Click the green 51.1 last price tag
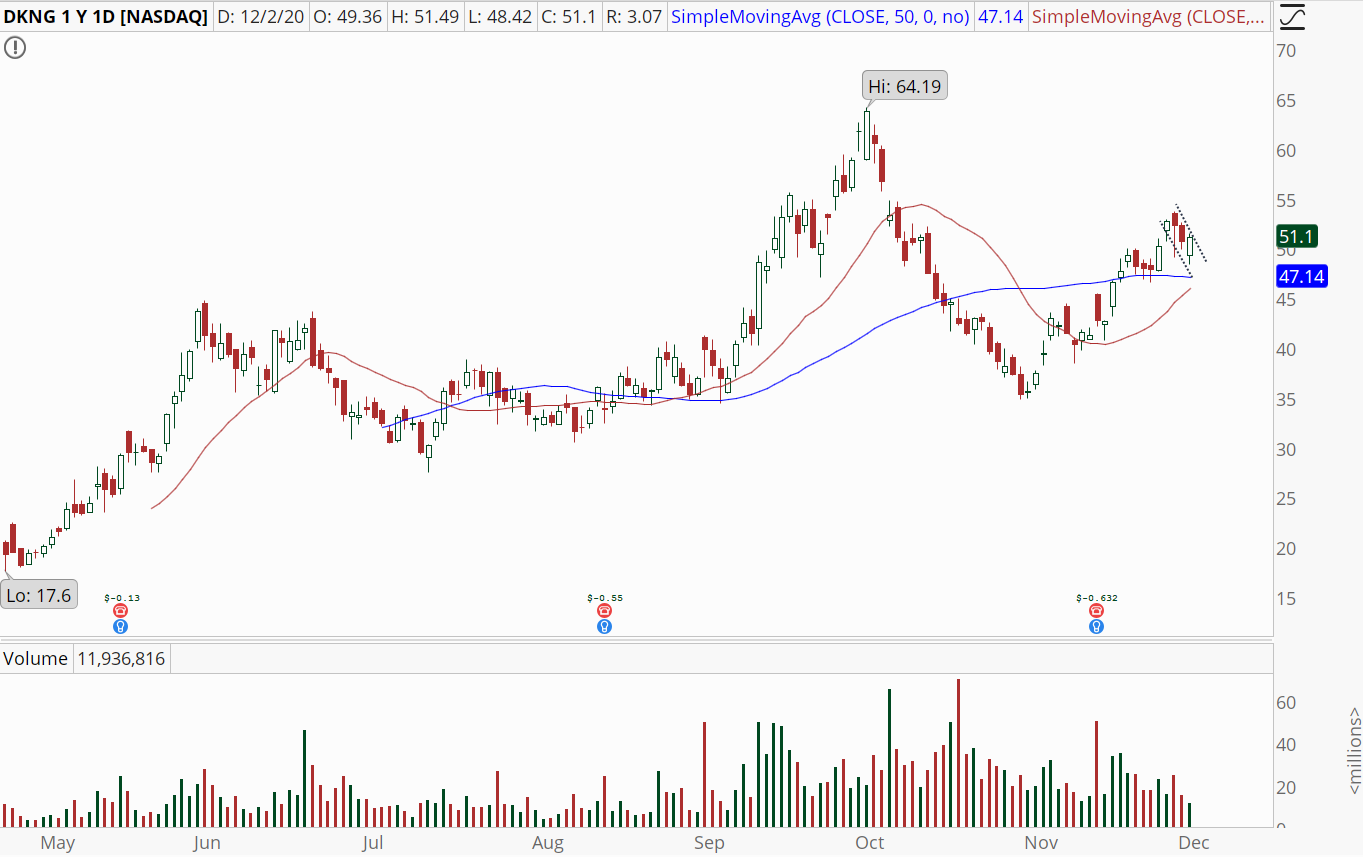 pos(1298,237)
